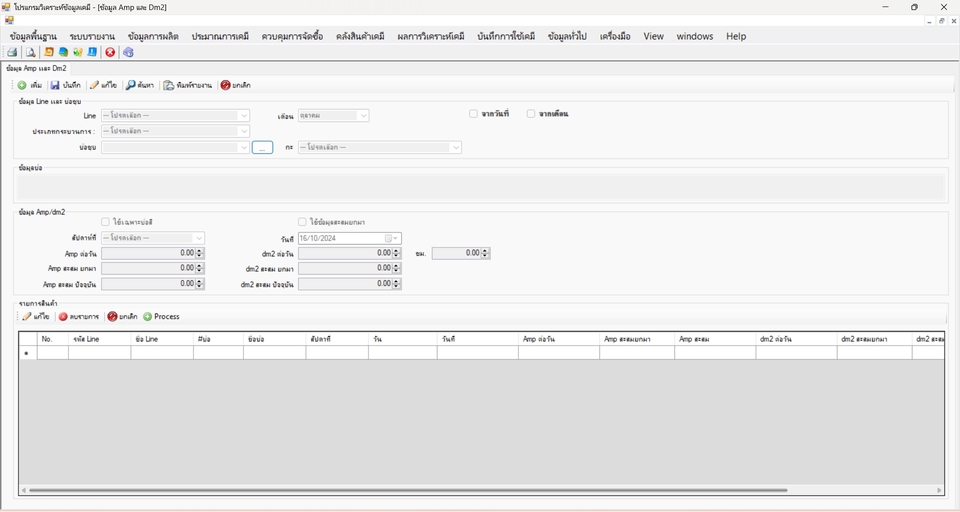Click the No. column header

(53, 339)
